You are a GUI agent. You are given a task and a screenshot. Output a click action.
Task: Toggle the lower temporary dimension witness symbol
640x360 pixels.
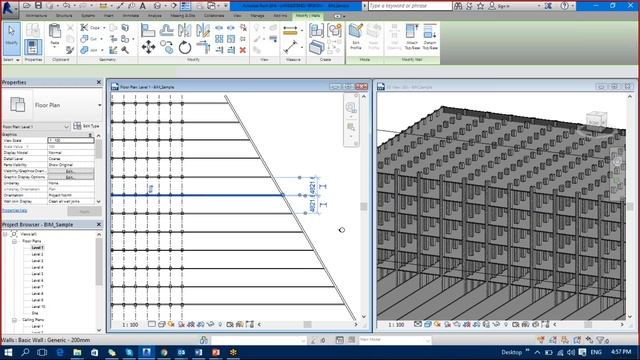(x=323, y=205)
